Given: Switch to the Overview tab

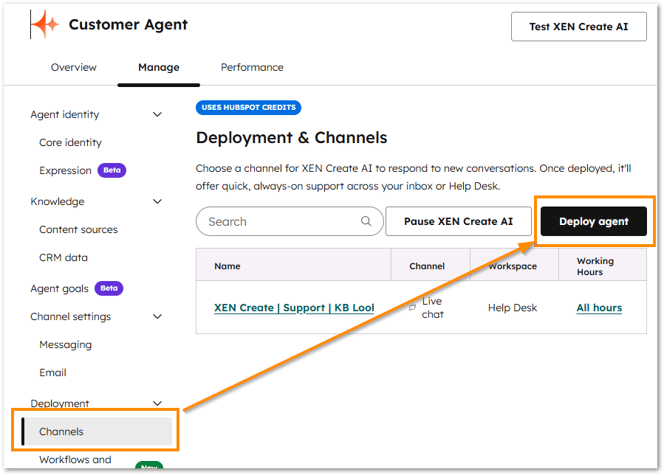Looking at the screenshot, I should [74, 67].
